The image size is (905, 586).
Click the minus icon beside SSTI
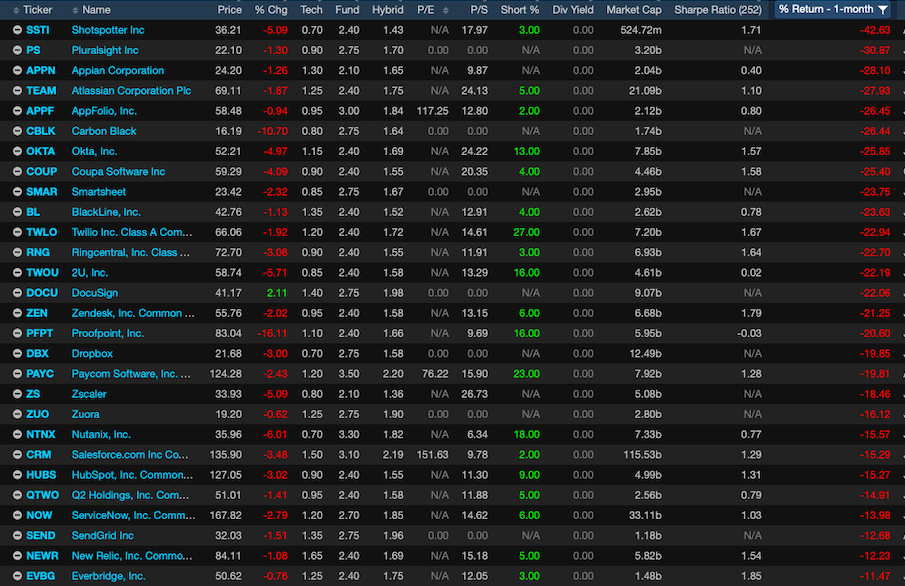point(17,30)
